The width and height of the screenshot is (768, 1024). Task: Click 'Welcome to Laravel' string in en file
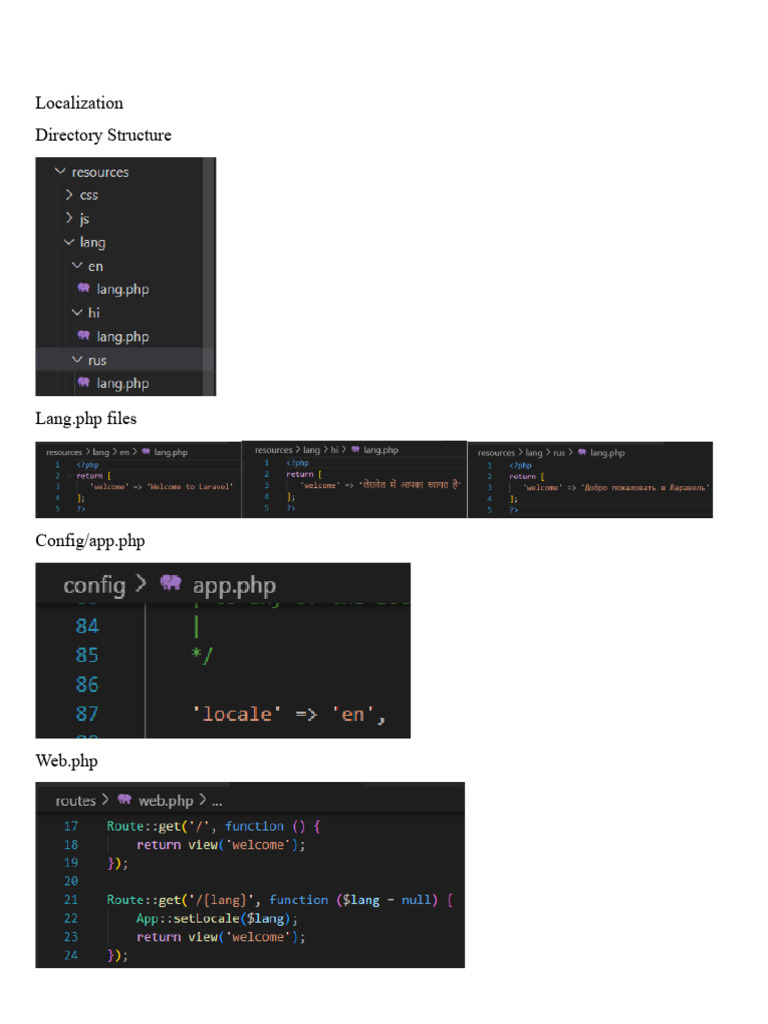[x=189, y=487]
